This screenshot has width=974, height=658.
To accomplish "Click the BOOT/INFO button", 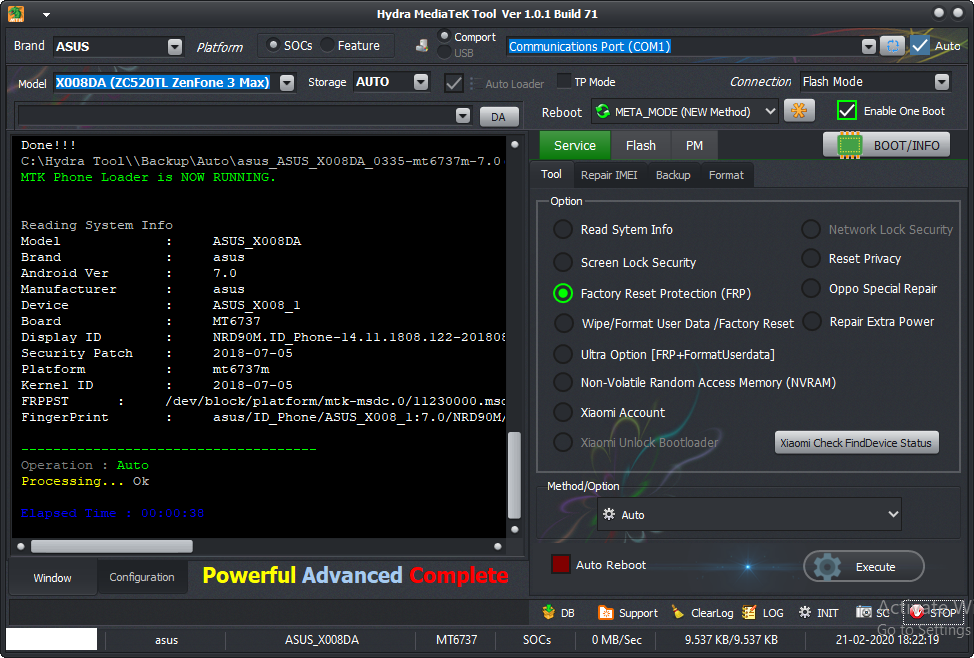I will (886, 145).
